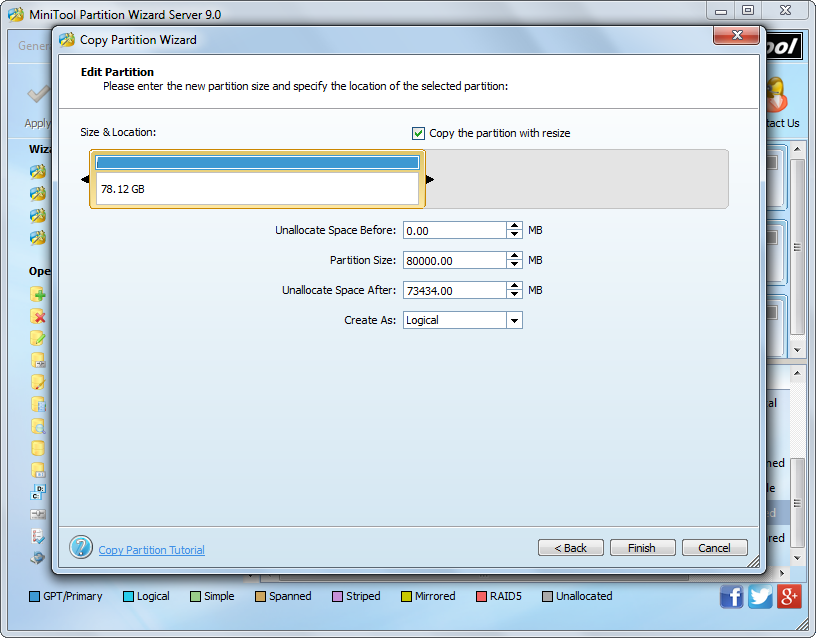The width and height of the screenshot is (816, 638).
Task: Click Apply checkmark in main window toolbar
Action: pyautogui.click(x=39, y=94)
